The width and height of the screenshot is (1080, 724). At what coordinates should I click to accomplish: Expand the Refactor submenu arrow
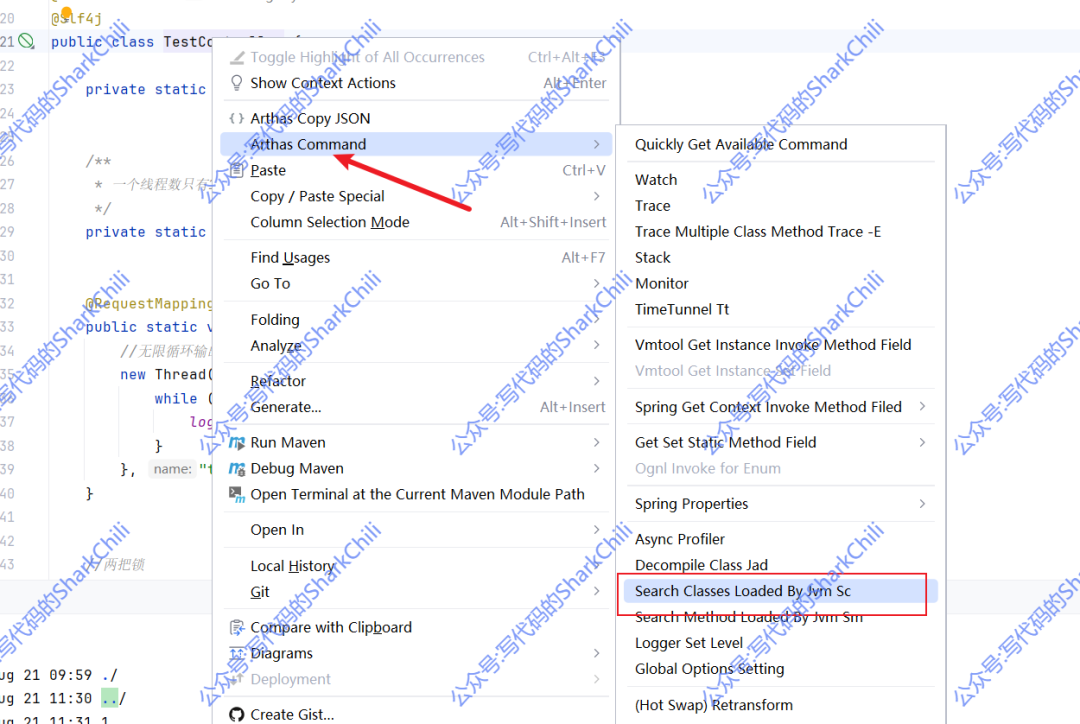[x=596, y=381]
